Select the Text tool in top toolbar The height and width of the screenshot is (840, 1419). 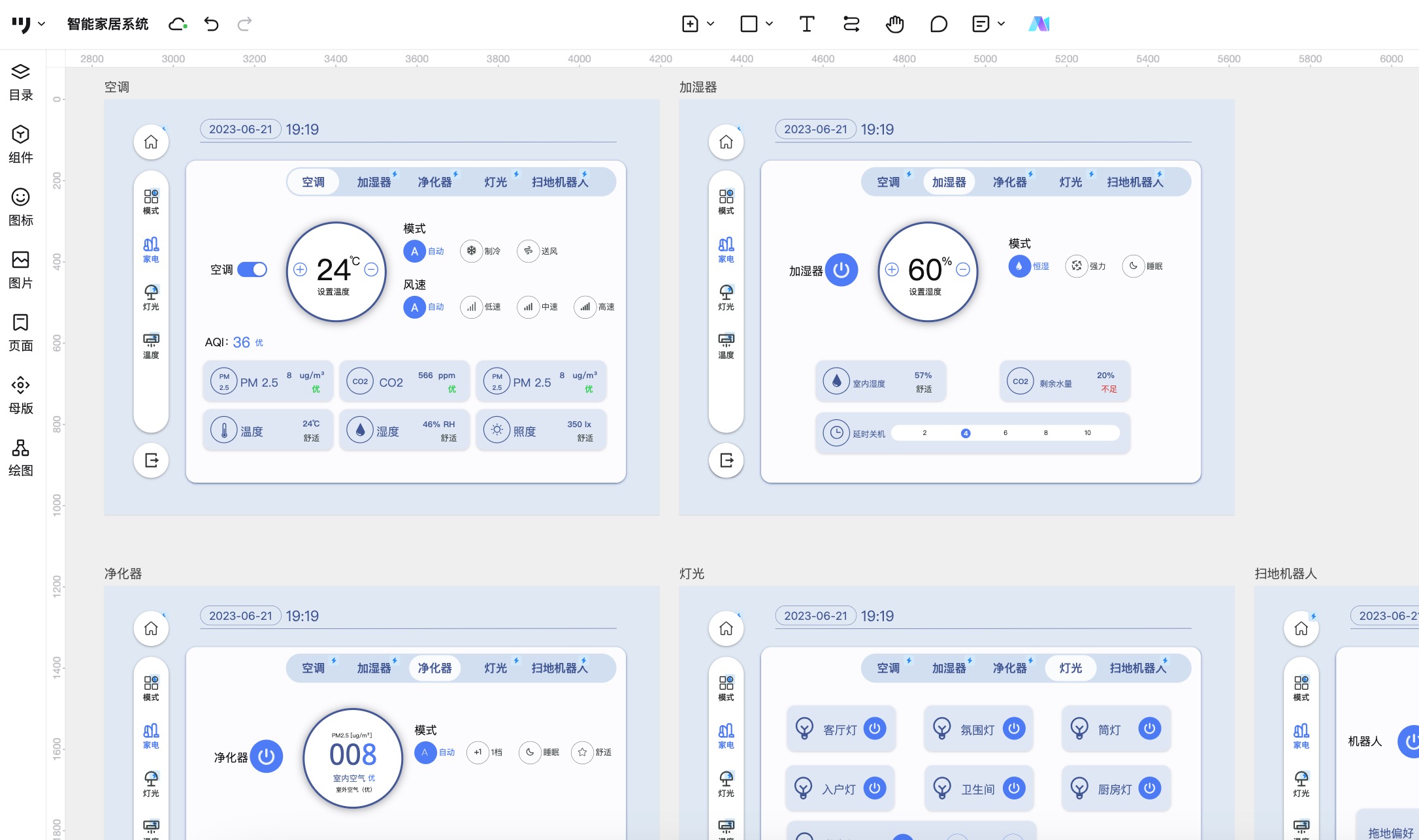coord(807,24)
